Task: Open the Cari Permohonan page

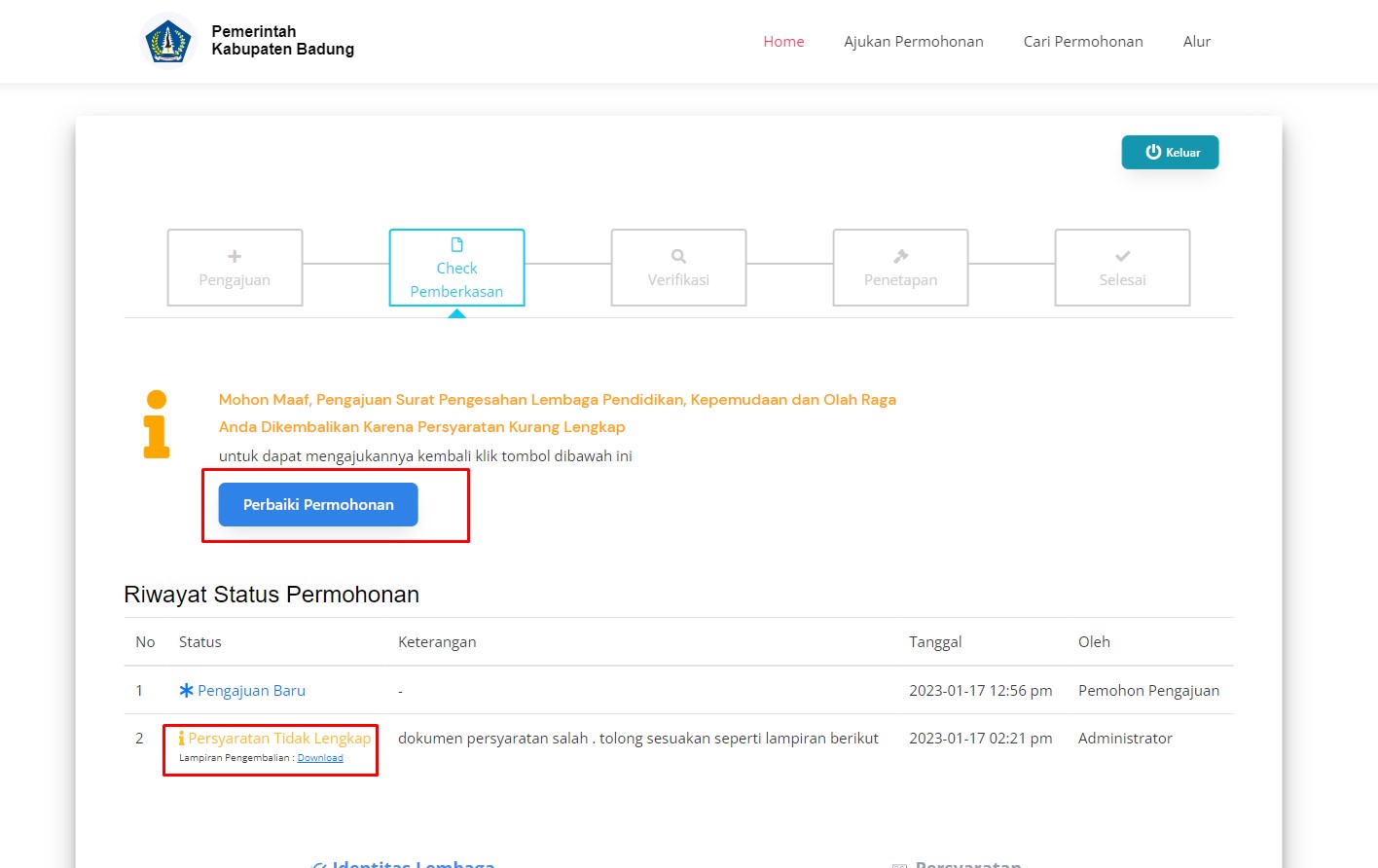Action: [x=1082, y=42]
